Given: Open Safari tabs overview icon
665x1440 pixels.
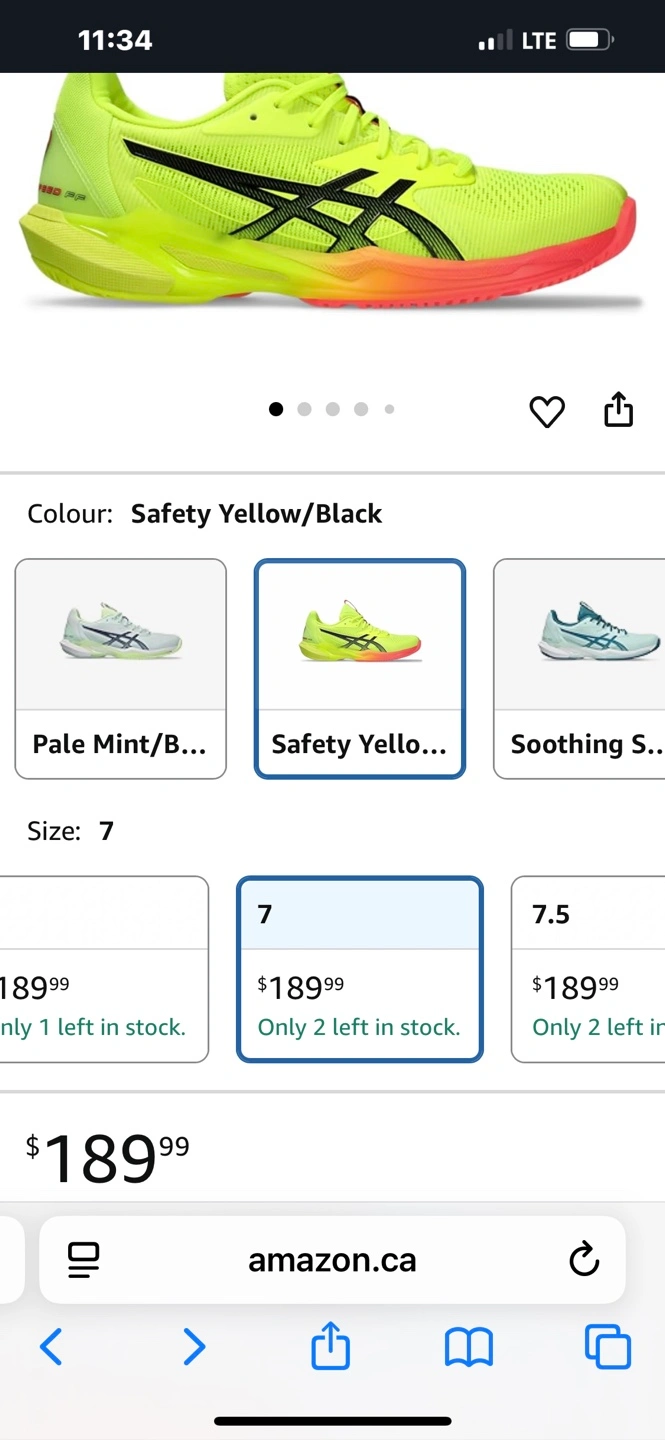Looking at the screenshot, I should click(607, 1347).
